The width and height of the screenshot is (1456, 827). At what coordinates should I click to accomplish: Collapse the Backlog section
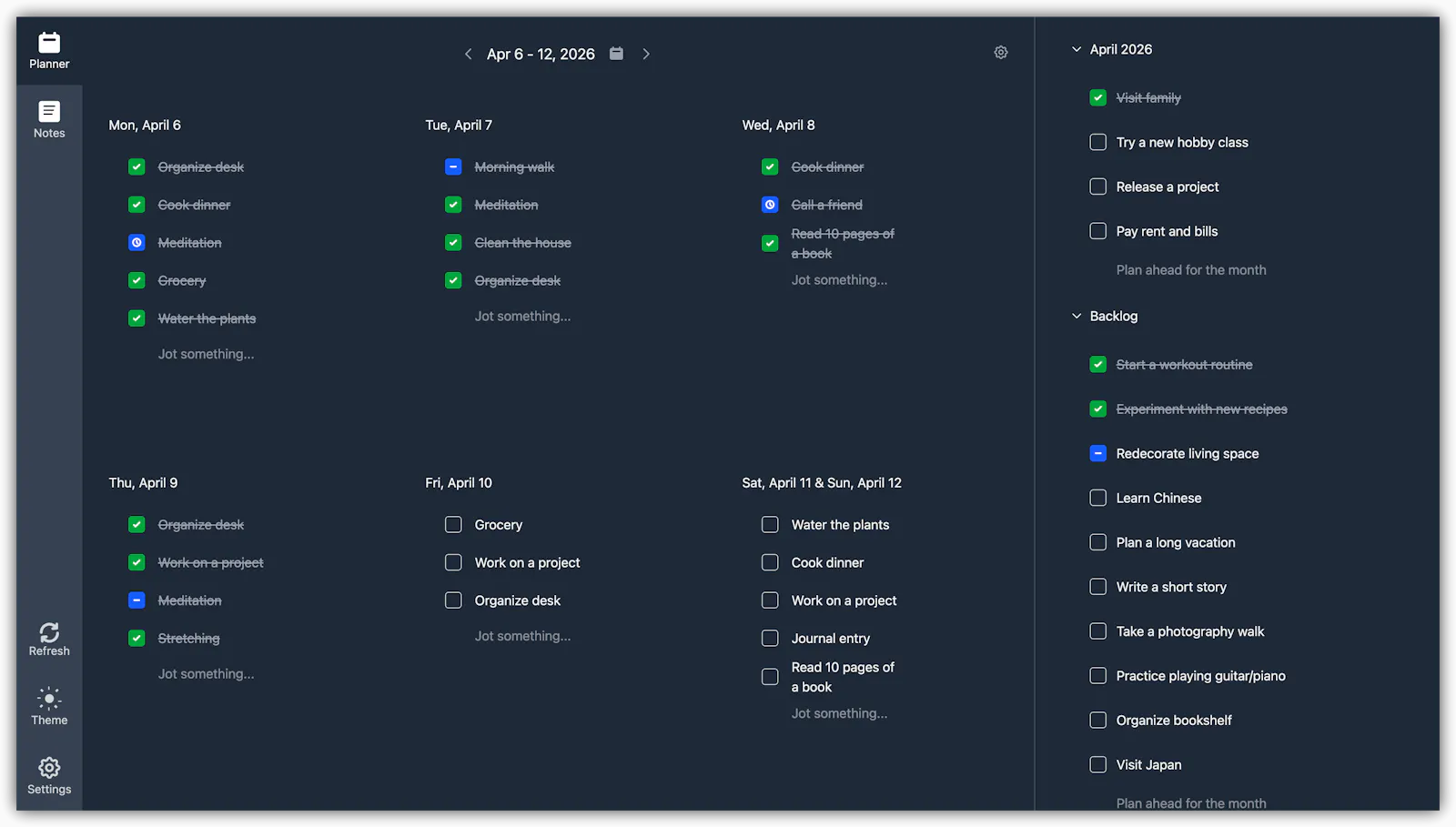pos(1077,316)
